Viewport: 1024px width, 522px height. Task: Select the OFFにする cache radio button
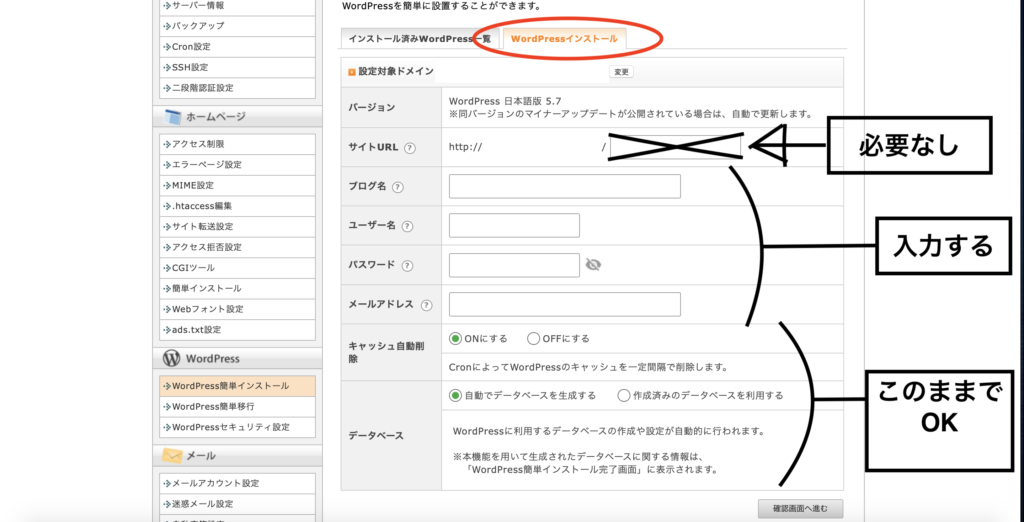(x=533, y=338)
